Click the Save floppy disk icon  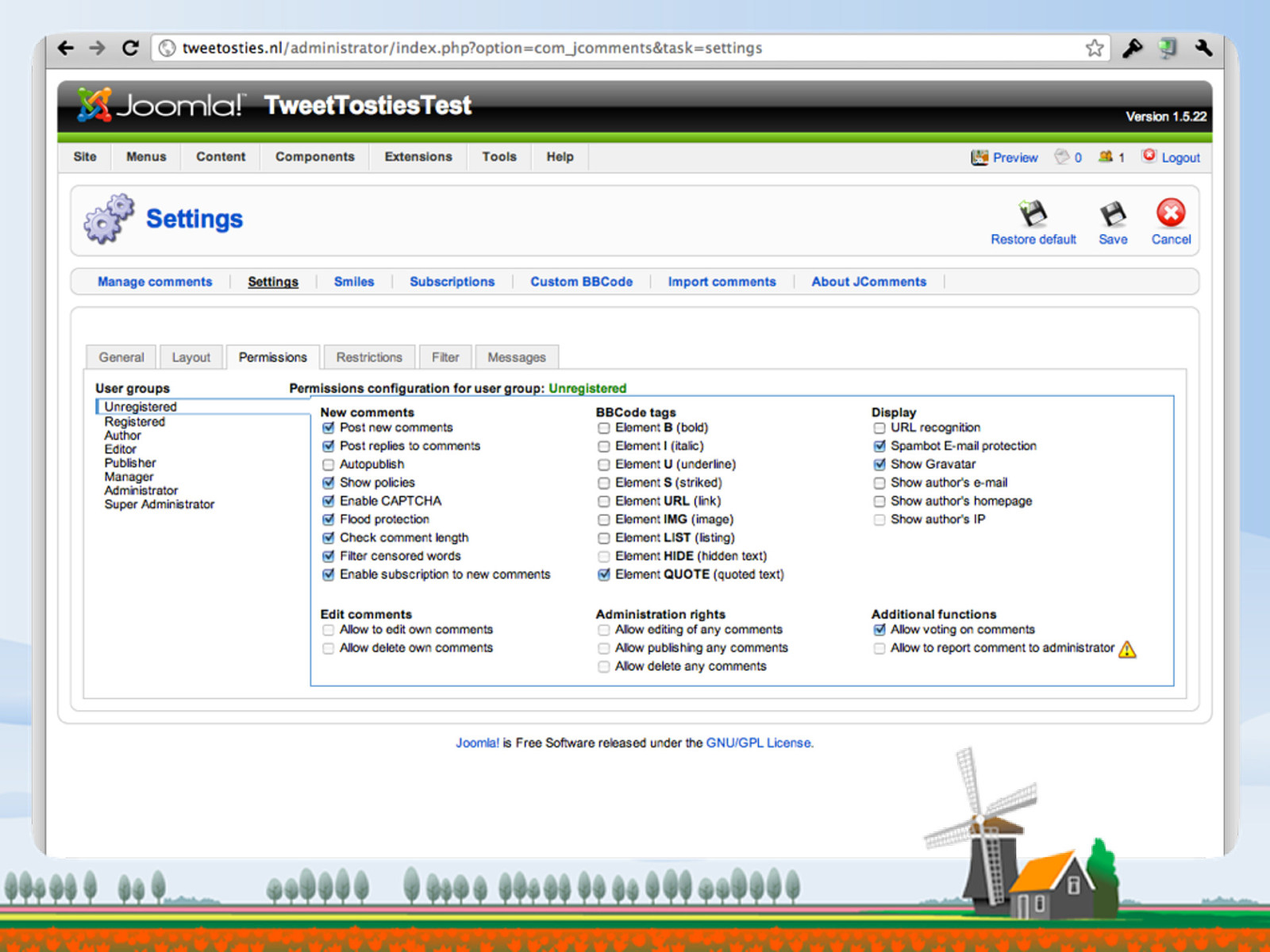[1113, 213]
